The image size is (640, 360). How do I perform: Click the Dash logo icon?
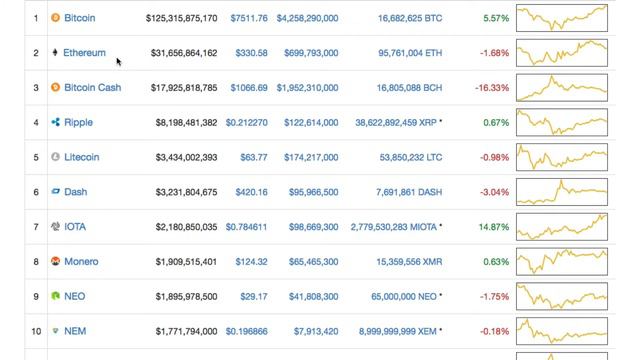56,191
